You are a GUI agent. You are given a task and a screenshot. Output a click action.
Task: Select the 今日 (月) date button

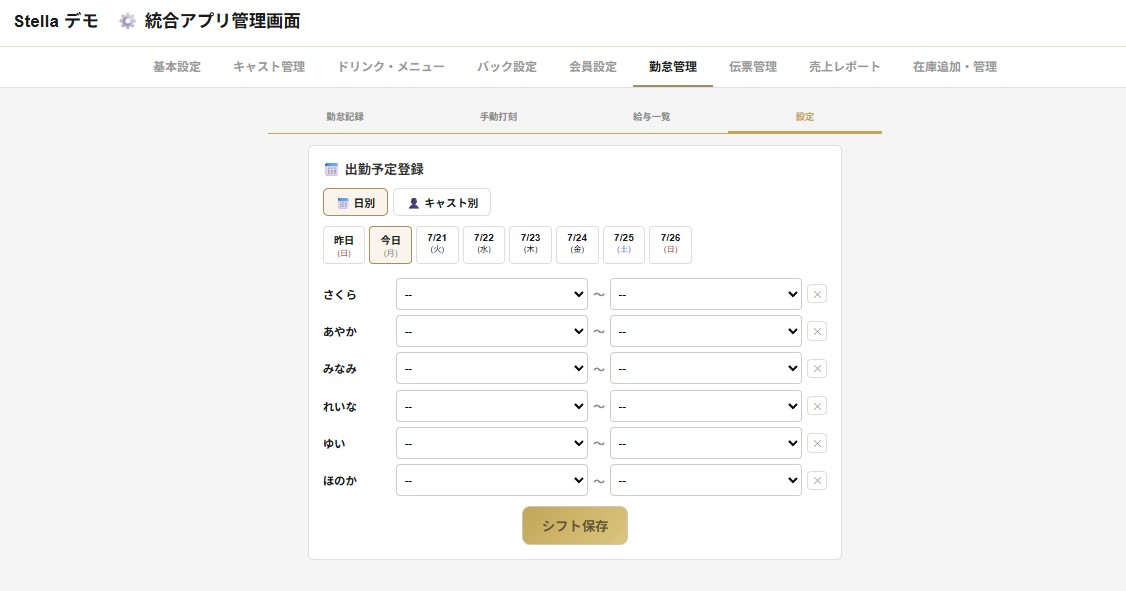click(391, 245)
